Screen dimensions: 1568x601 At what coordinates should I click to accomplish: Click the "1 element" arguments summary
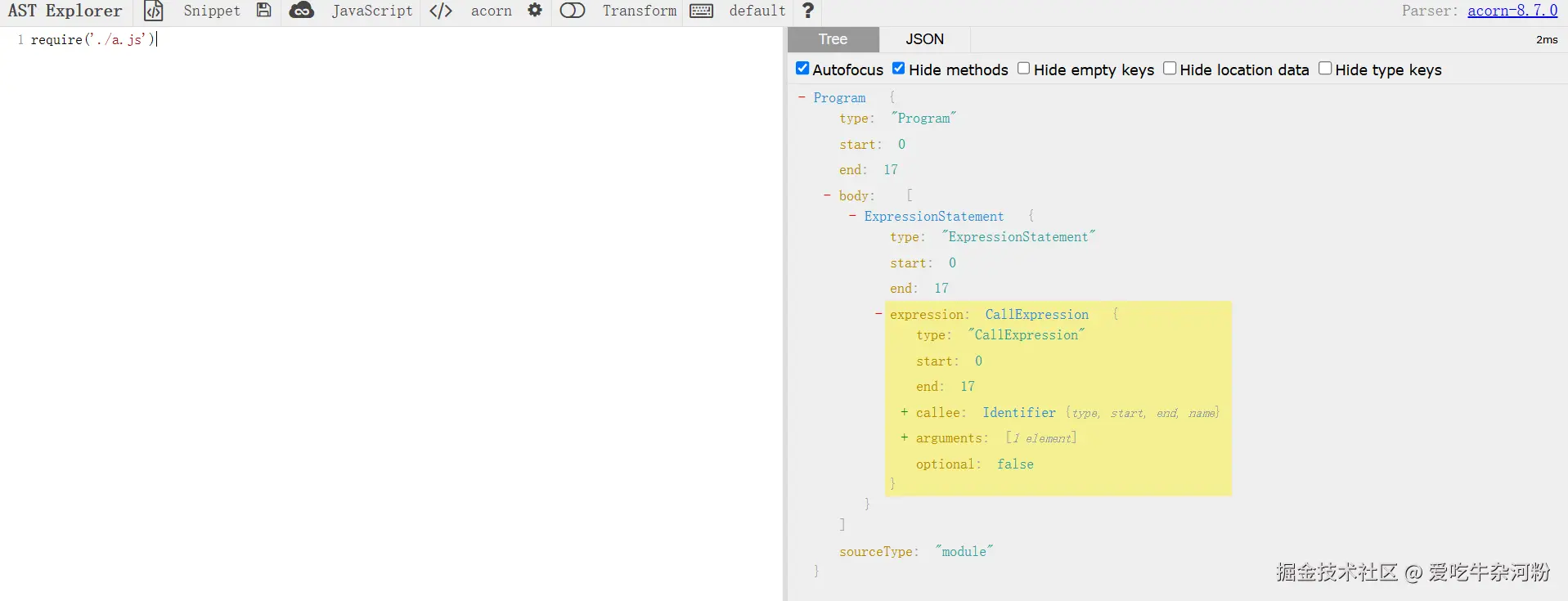pos(1041,438)
